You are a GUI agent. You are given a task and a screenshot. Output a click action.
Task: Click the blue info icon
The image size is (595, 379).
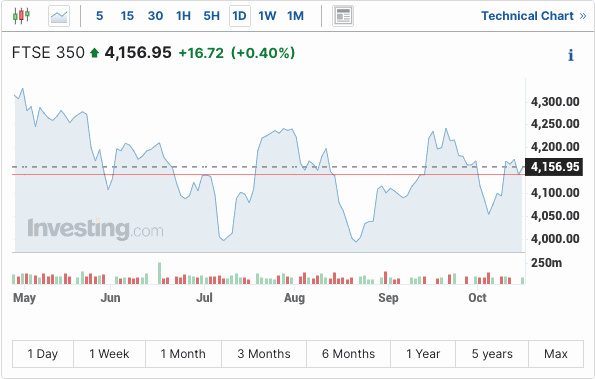pyautogui.click(x=570, y=55)
